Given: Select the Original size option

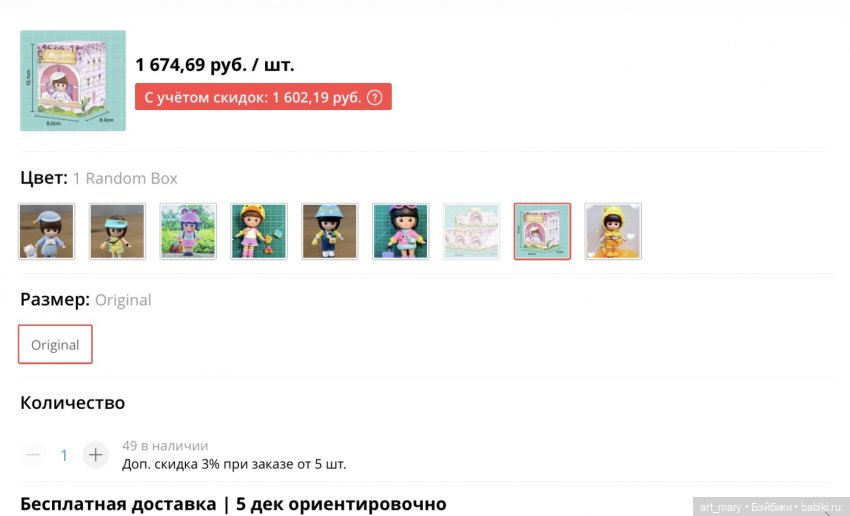Looking at the screenshot, I should 55,344.
